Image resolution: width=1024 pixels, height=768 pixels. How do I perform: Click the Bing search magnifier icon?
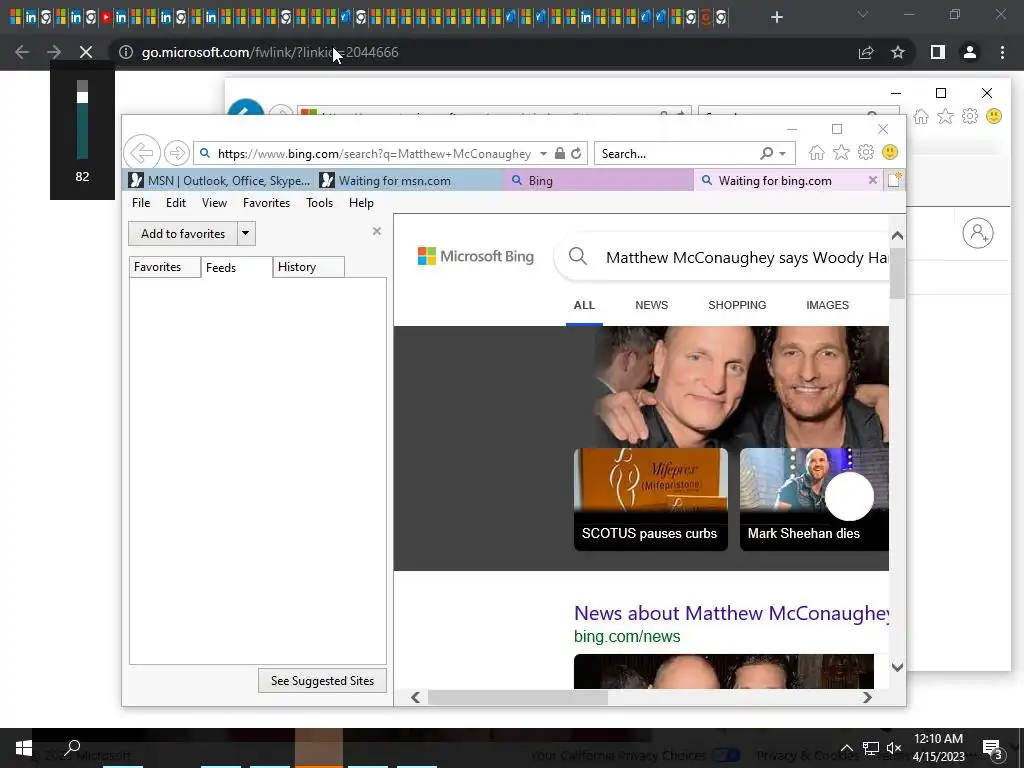click(x=577, y=257)
